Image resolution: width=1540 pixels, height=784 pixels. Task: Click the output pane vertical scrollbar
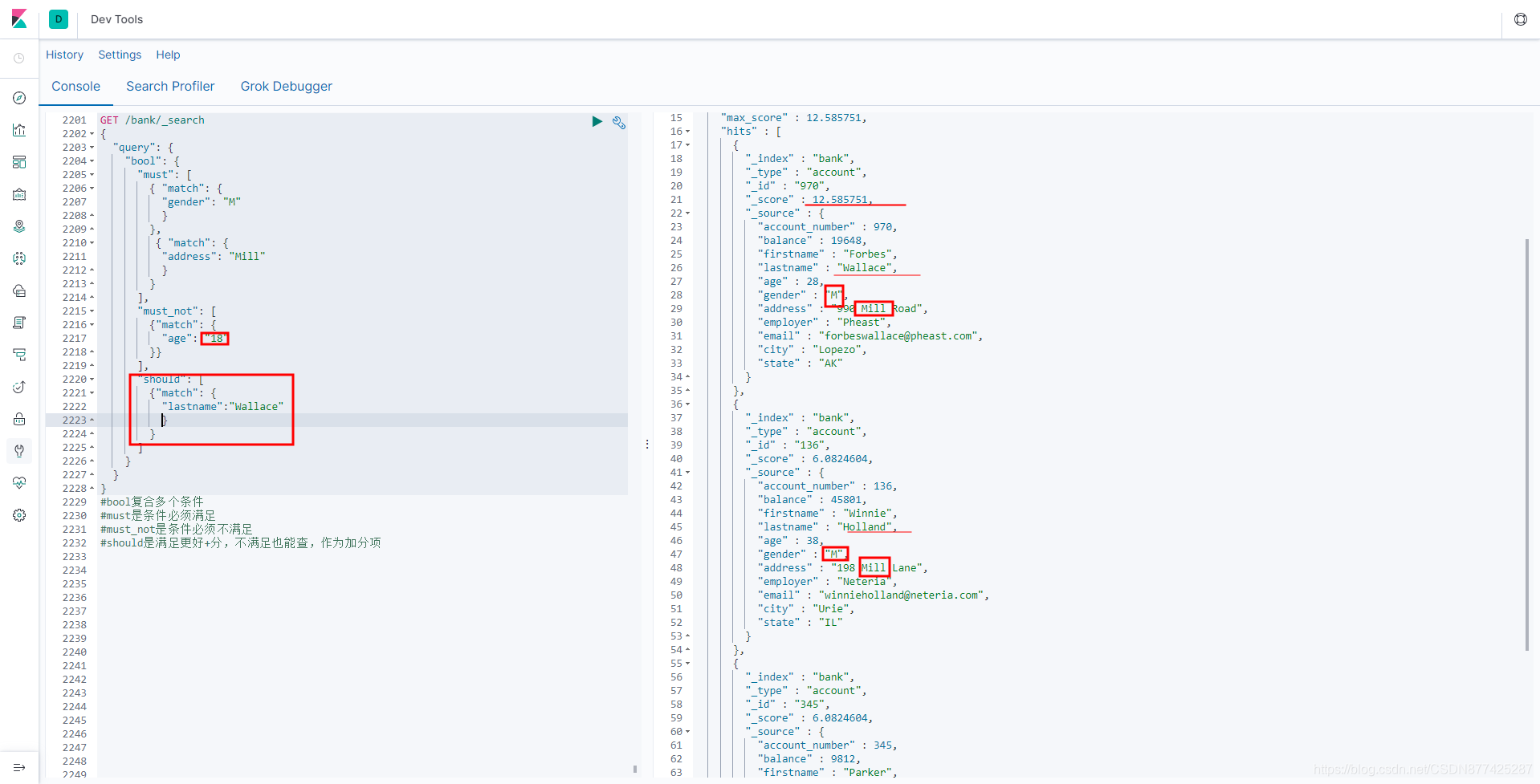(1527, 445)
